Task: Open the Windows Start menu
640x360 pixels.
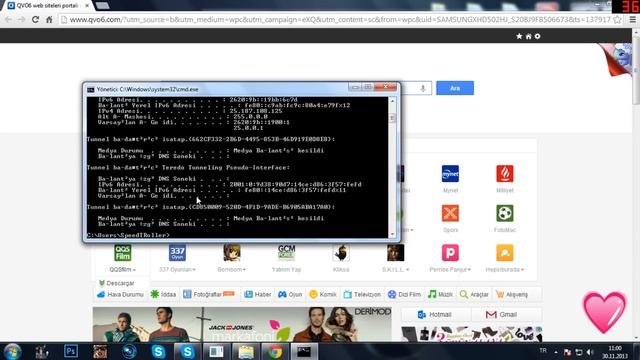Action: tap(12, 351)
